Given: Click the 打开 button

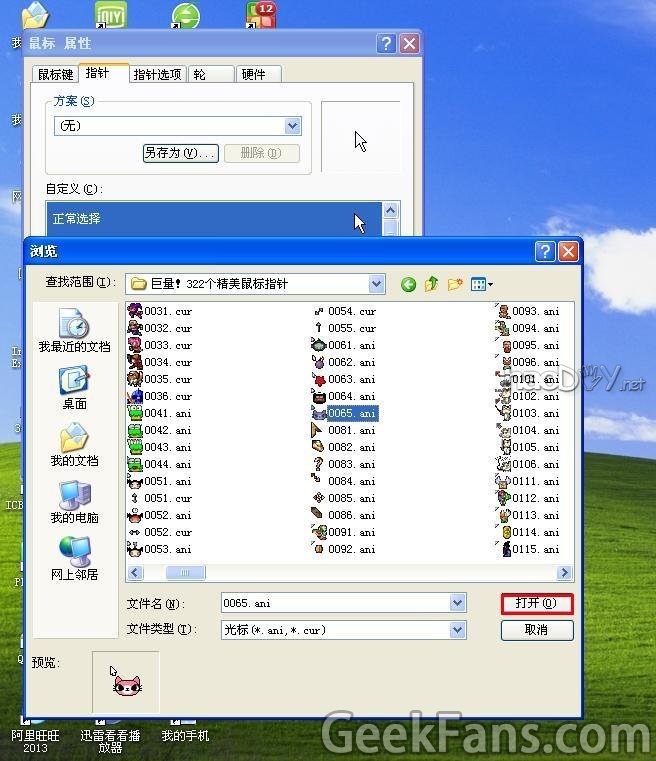Looking at the screenshot, I should [537, 603].
